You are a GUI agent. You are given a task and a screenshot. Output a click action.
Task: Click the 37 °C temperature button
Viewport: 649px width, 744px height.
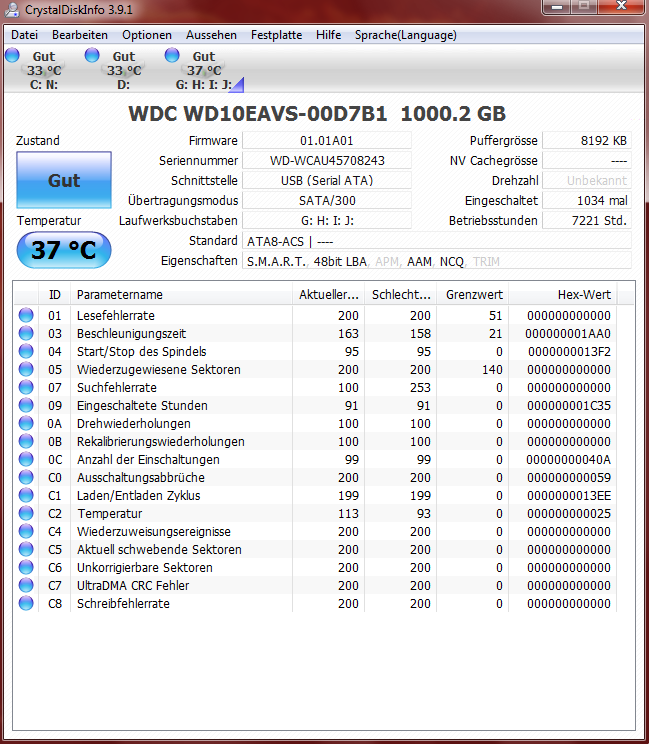pyautogui.click(x=64, y=250)
